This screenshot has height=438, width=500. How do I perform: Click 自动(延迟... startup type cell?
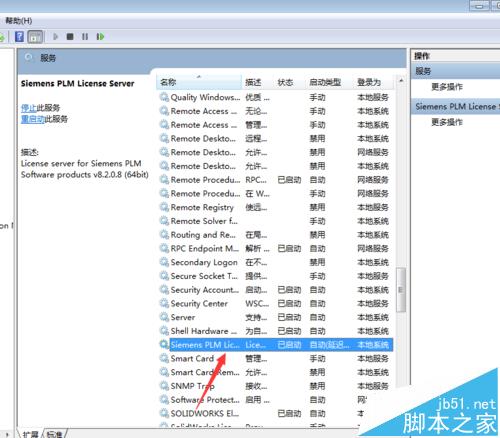coord(329,345)
